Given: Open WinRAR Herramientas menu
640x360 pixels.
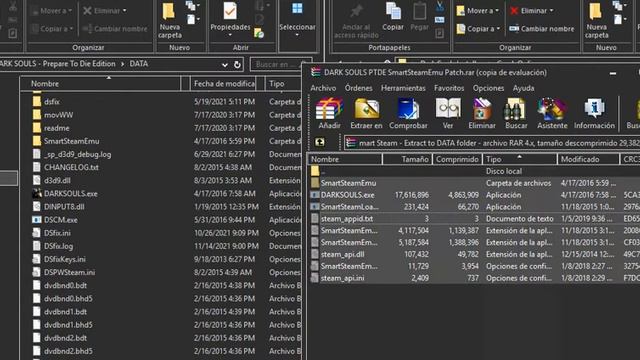Looking at the screenshot, I should [403, 88].
